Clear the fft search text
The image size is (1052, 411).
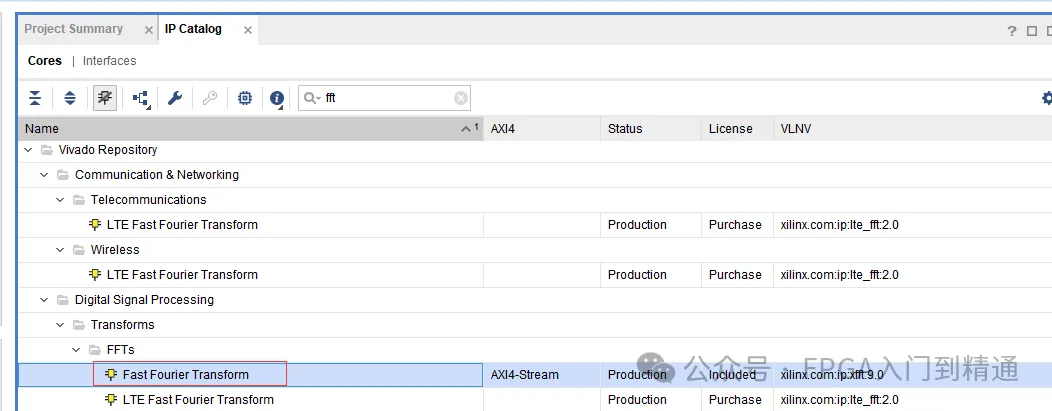point(461,99)
